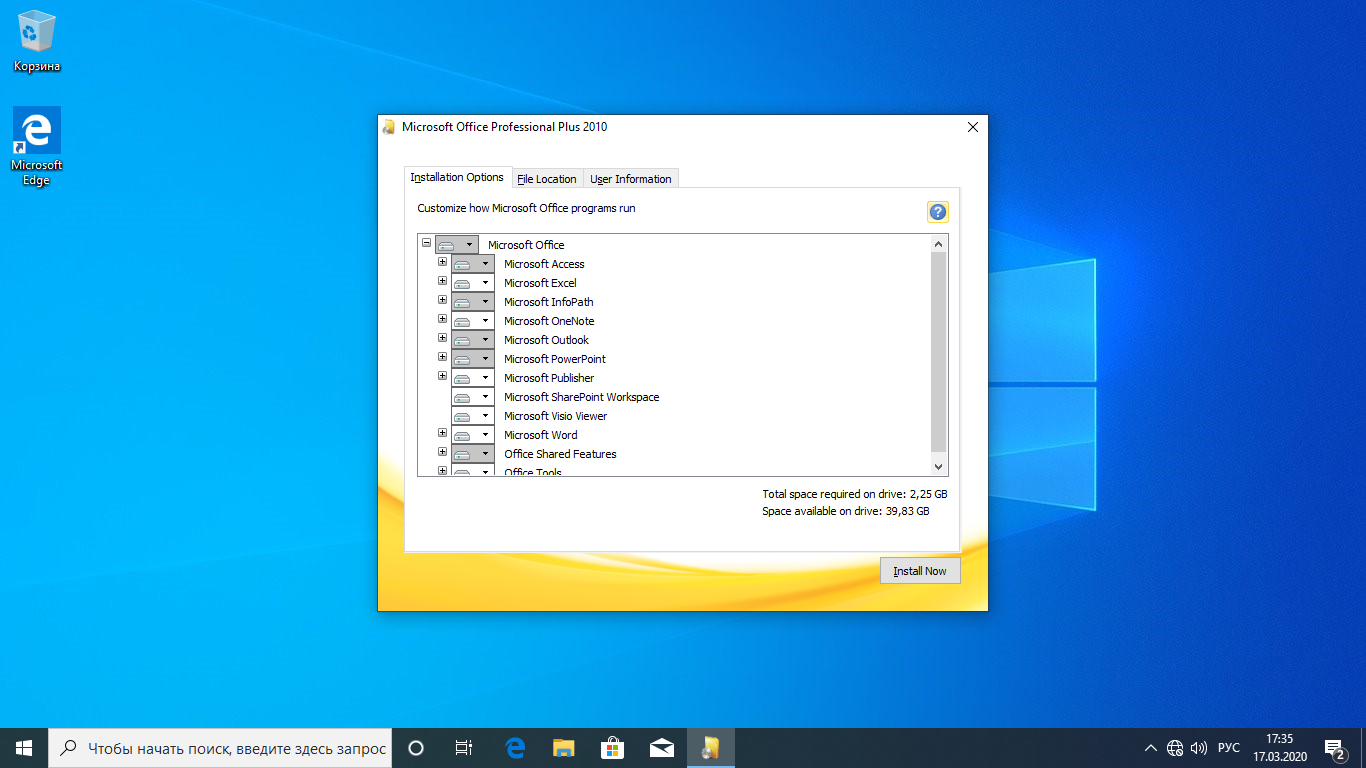Open install options dropdown for SharePoint Workspace
The image size is (1366, 768).
[473, 397]
